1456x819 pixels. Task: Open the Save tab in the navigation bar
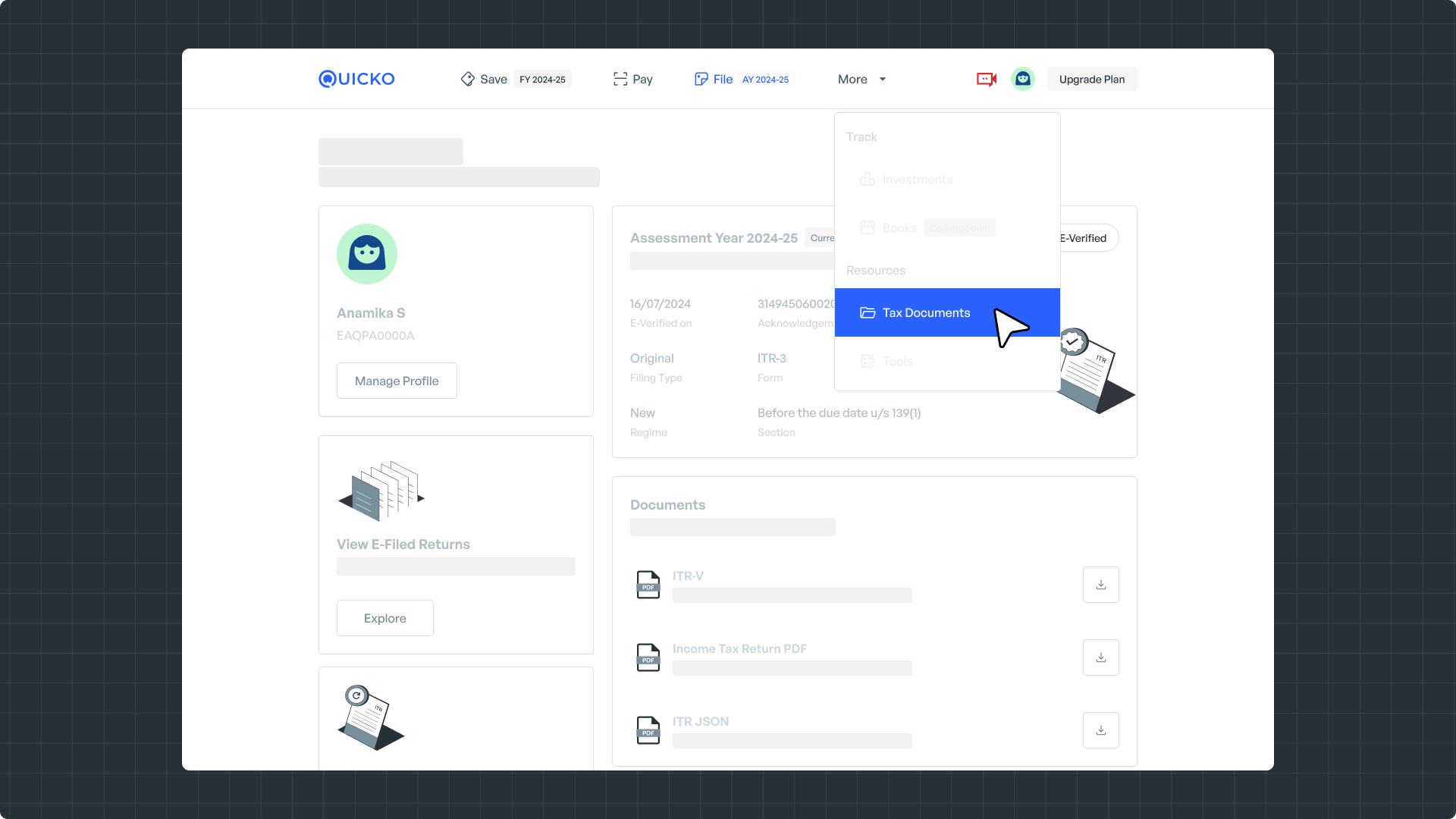pyautogui.click(x=485, y=79)
